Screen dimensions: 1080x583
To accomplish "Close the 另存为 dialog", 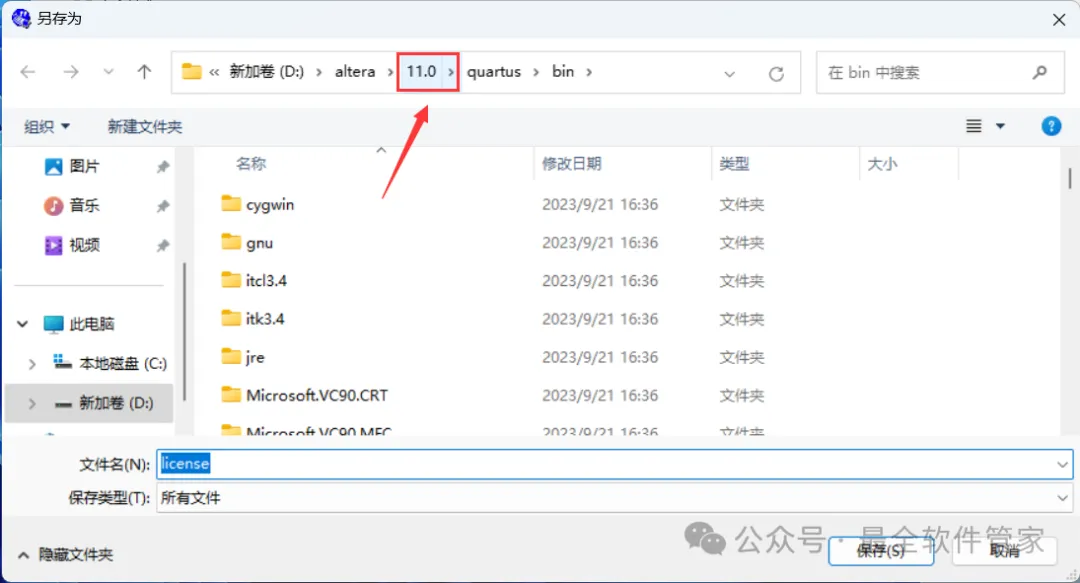I will pos(1059,20).
